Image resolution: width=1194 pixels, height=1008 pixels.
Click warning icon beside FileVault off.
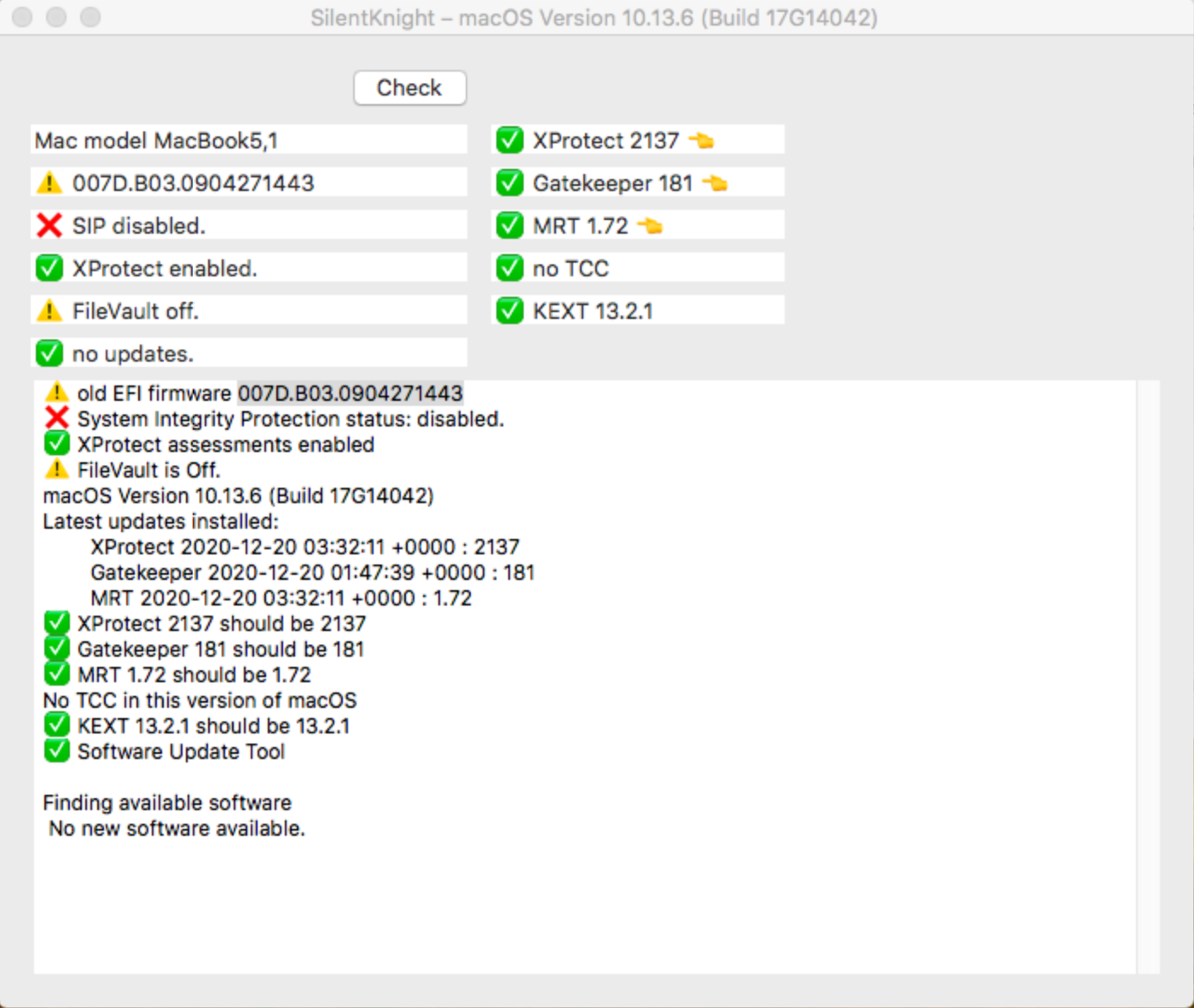49,310
